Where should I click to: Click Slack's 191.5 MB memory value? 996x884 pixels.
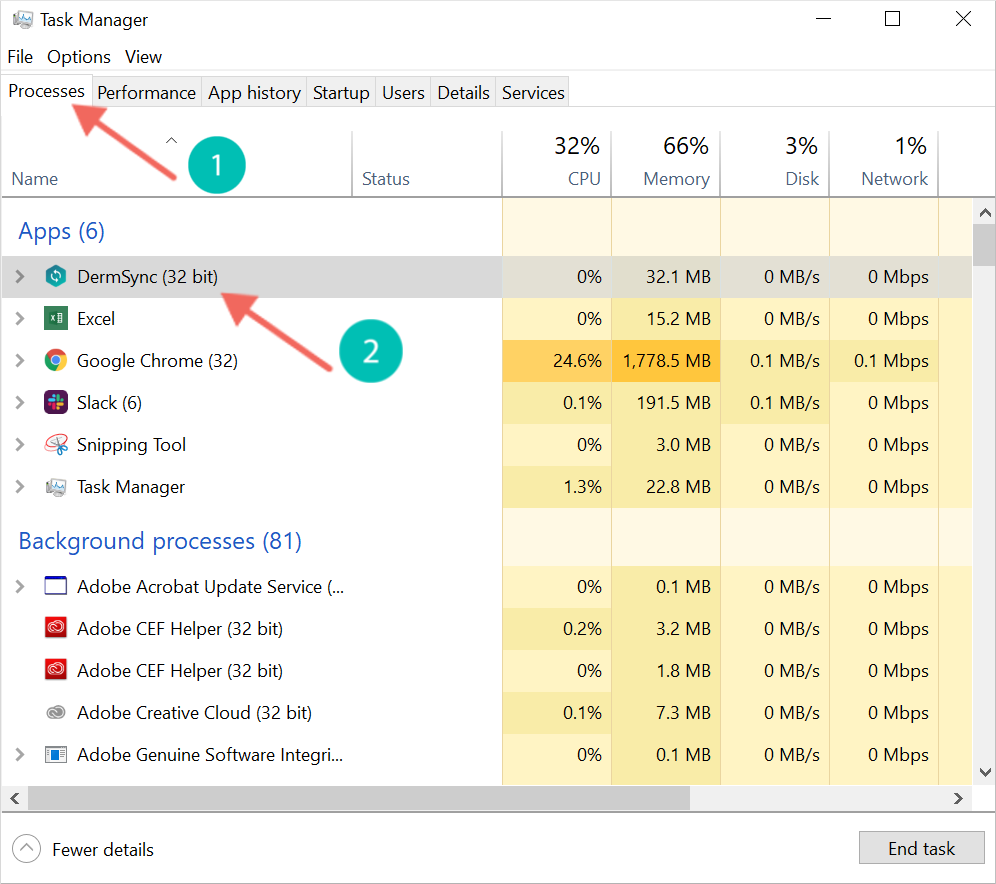tap(673, 403)
